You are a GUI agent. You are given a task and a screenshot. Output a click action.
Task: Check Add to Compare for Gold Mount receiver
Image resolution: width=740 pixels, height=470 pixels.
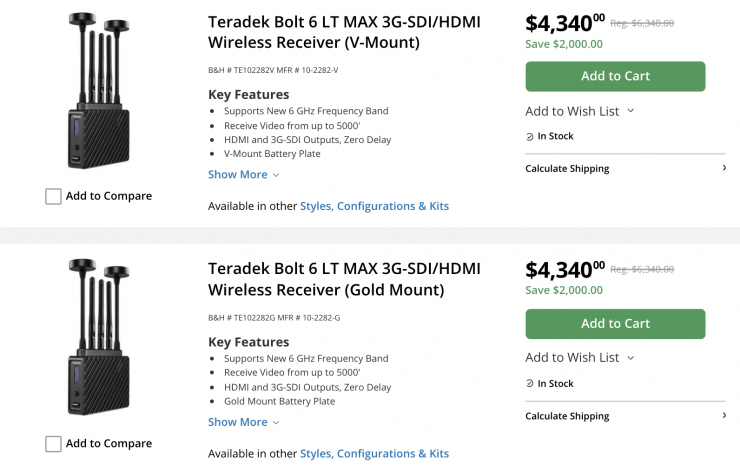pyautogui.click(x=53, y=444)
